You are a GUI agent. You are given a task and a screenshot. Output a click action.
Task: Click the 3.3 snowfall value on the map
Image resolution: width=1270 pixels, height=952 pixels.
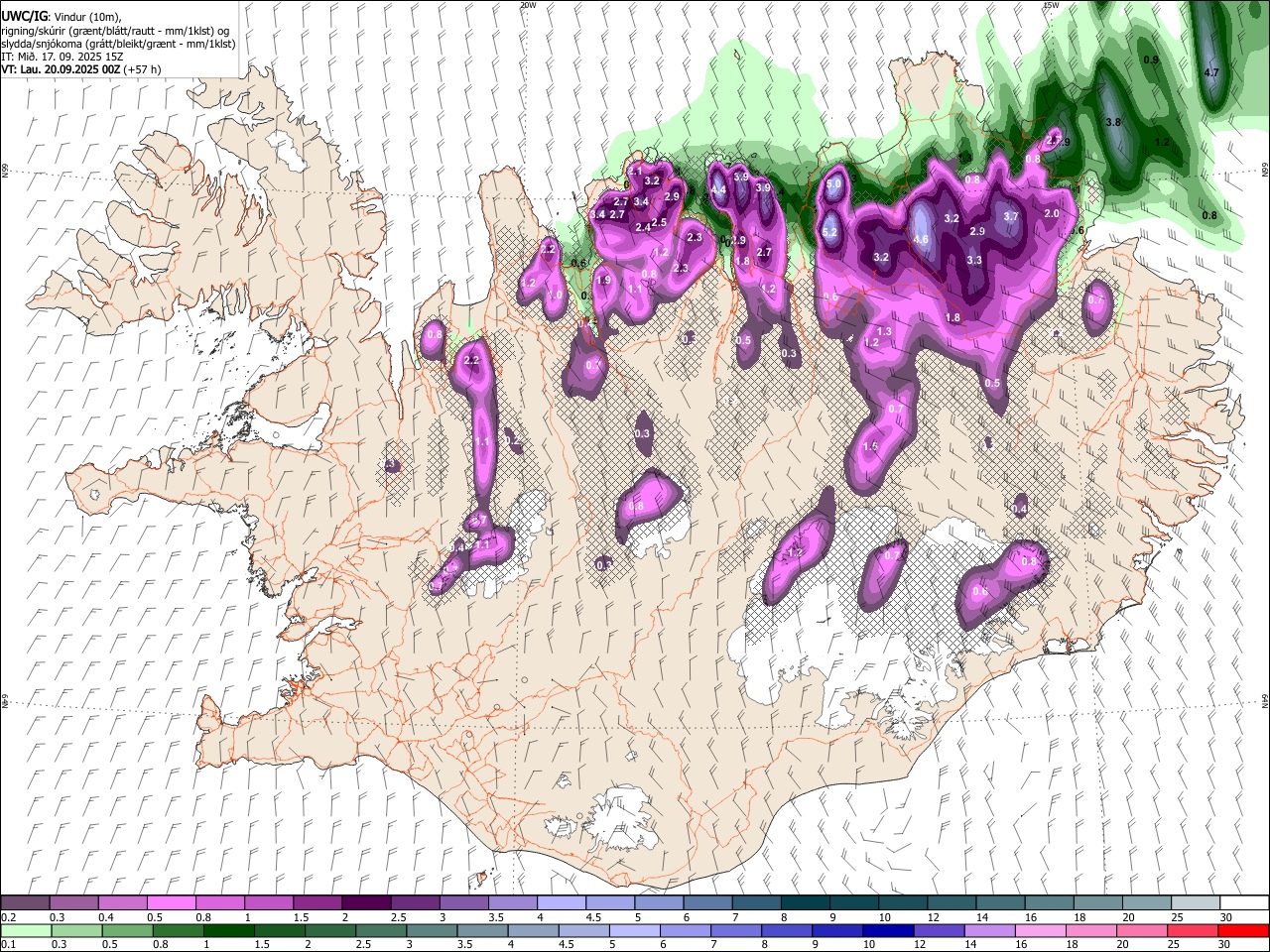pyautogui.click(x=974, y=260)
